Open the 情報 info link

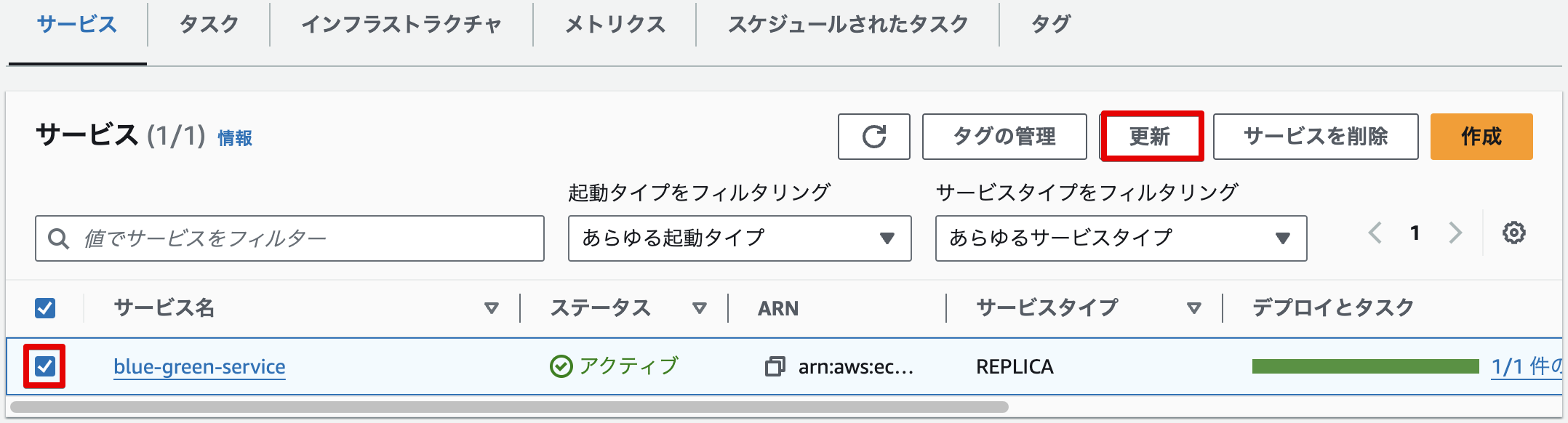235,138
